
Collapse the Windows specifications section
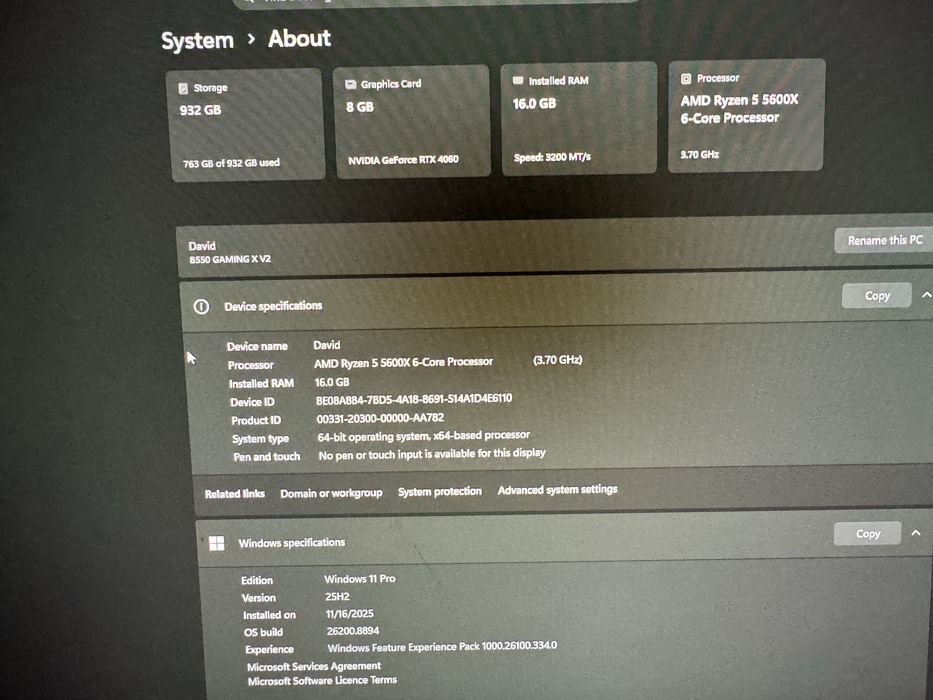coord(916,533)
